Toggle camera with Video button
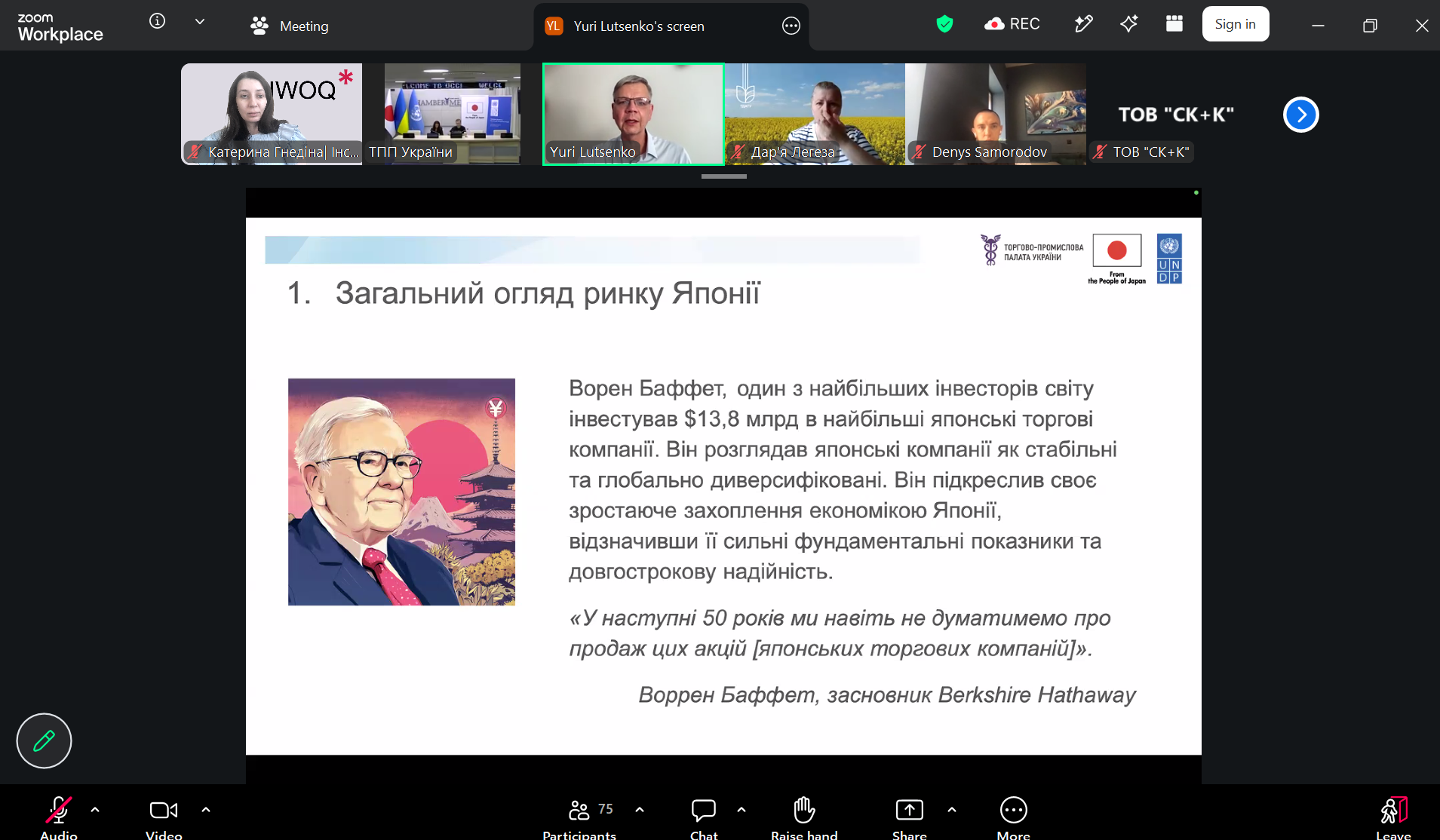The image size is (1440, 840). pos(164,817)
